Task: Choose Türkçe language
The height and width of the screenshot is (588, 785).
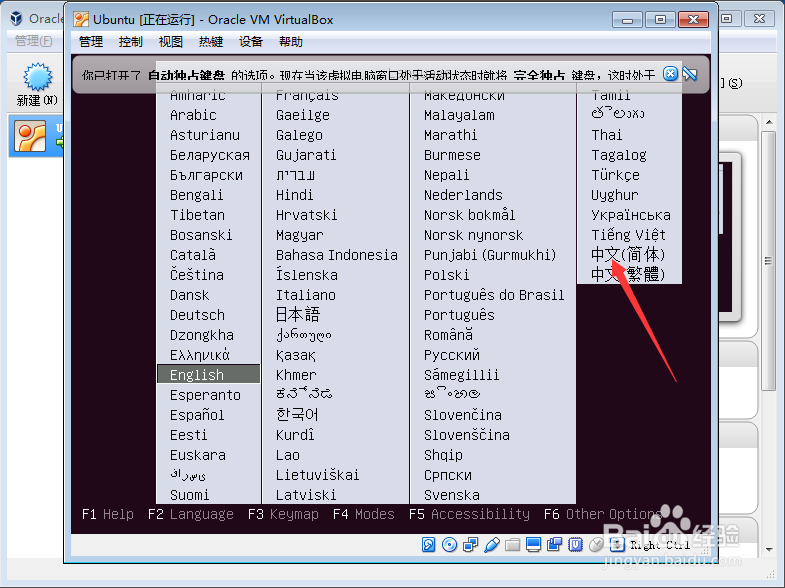Action: click(615, 175)
